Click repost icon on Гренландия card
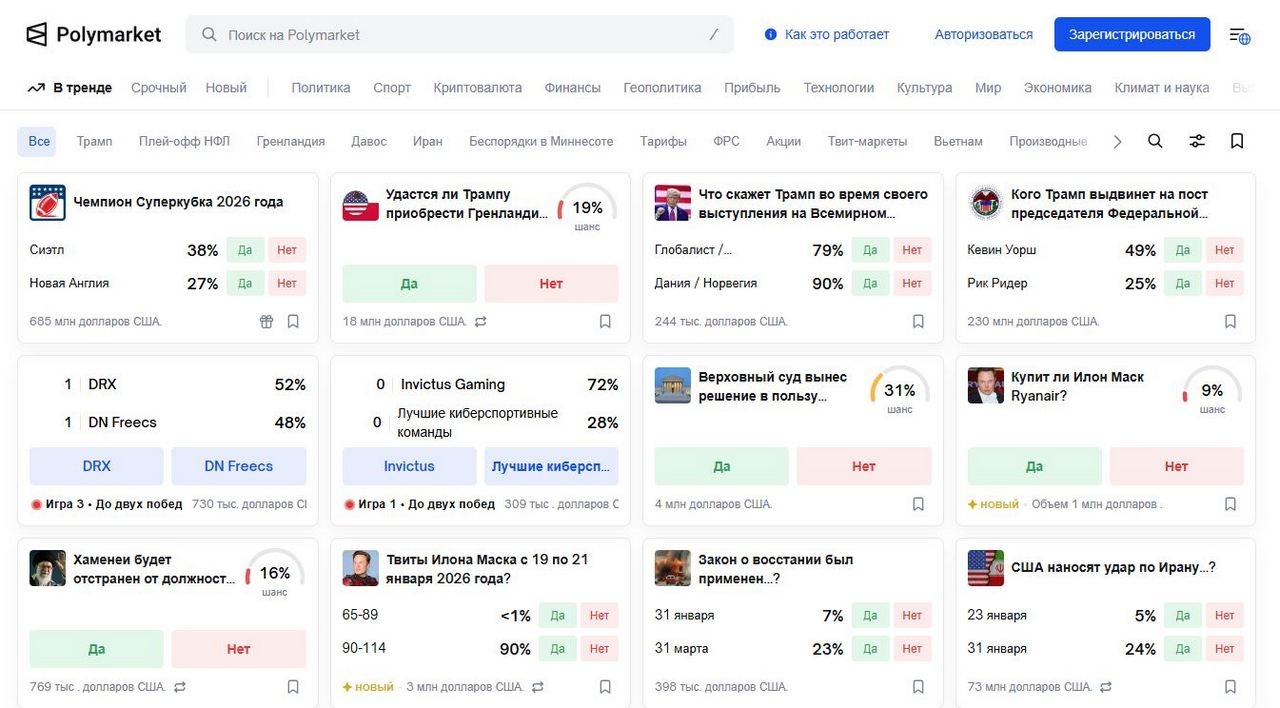The width and height of the screenshot is (1280, 708). (481, 321)
